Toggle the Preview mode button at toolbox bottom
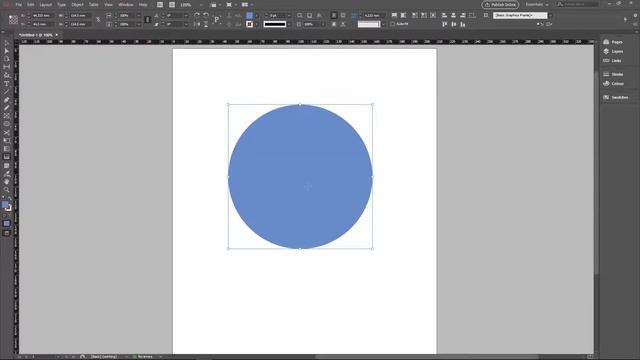The image size is (640, 360). click(7, 233)
